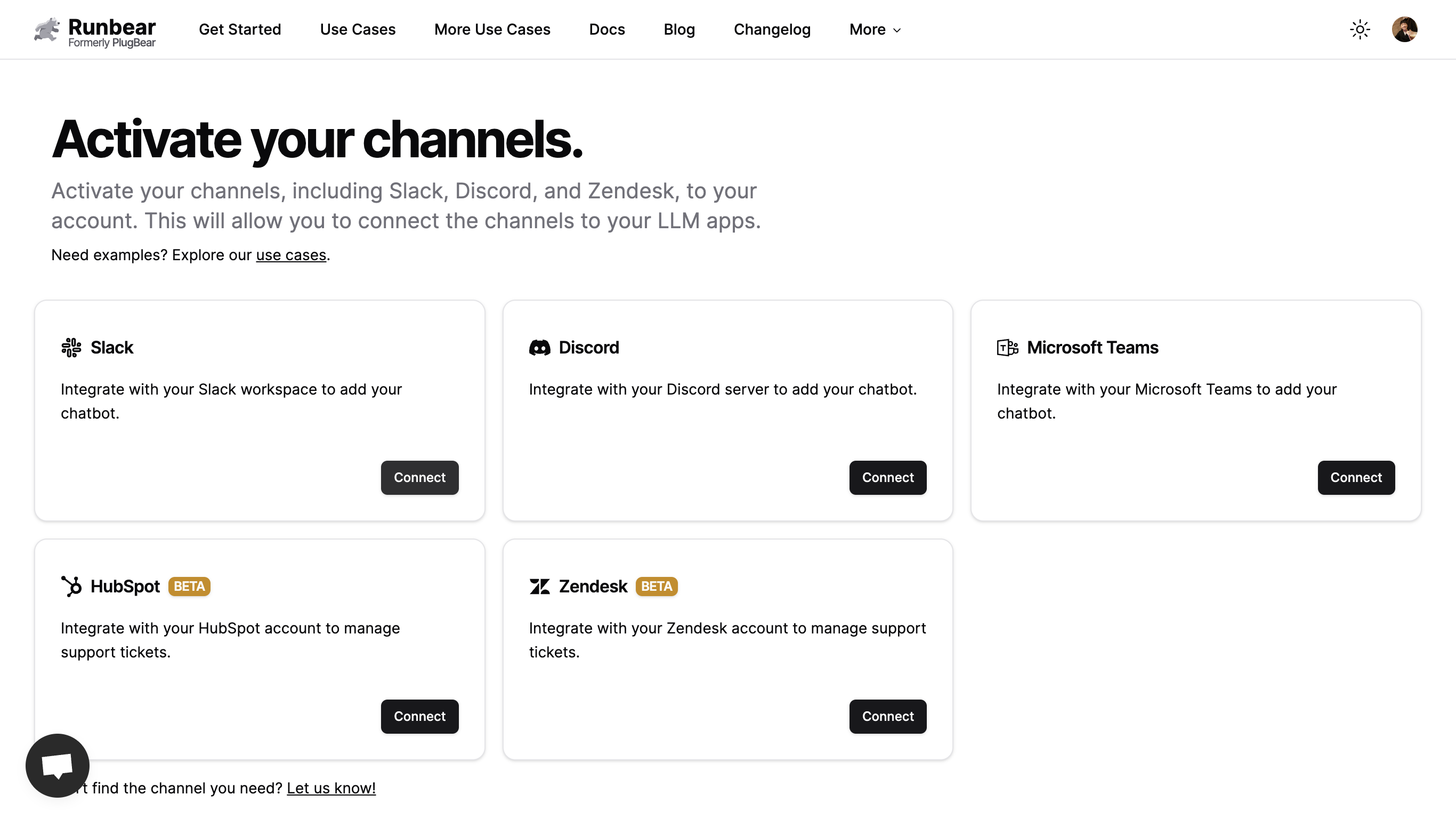Expand the More dropdown menu

point(875,29)
